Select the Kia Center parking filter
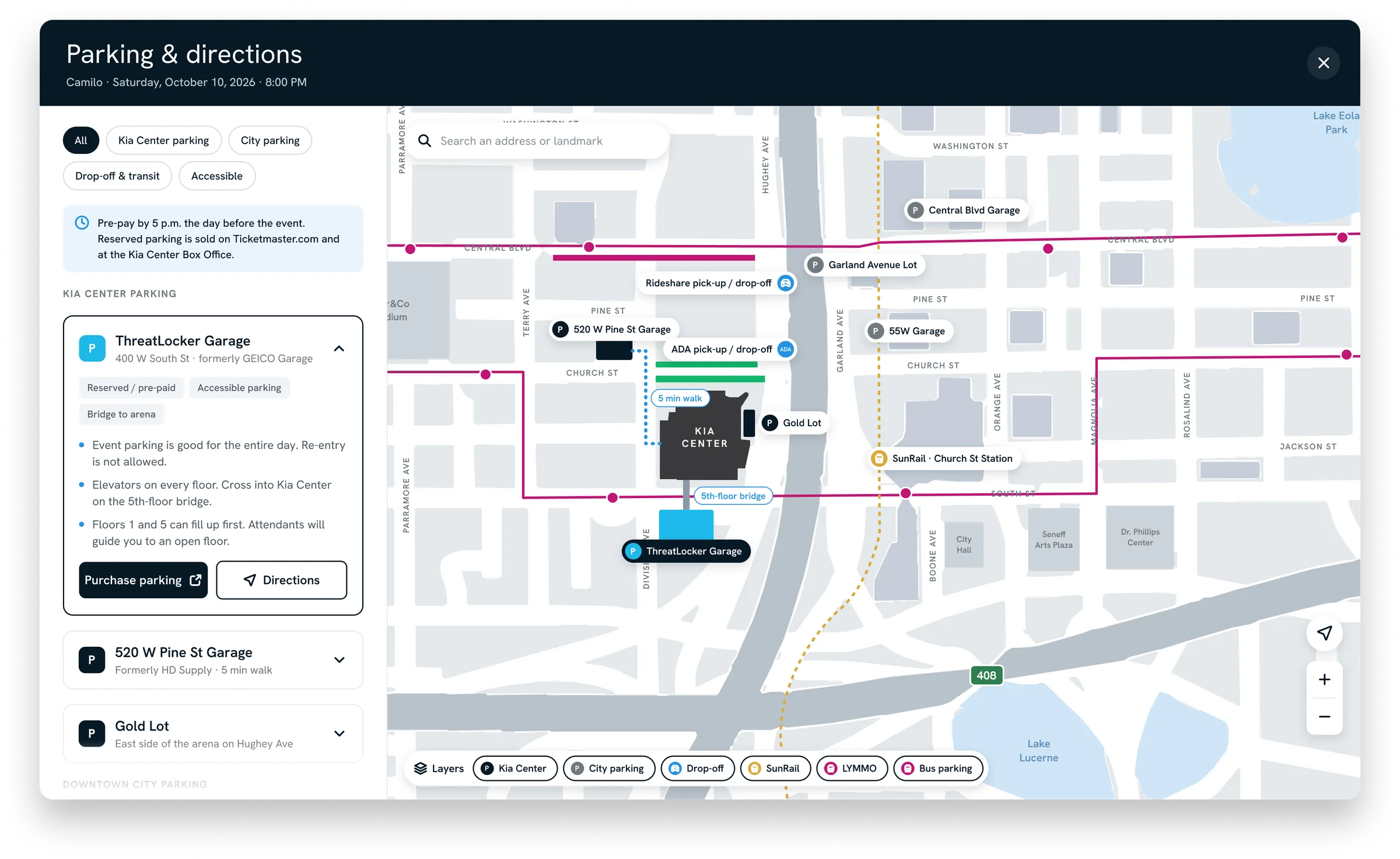This screenshot has width=1400, height=859. pos(163,141)
